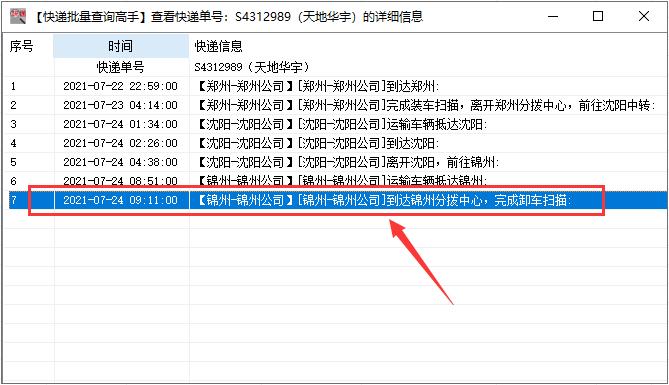Click timestamp 2021-07-24 01:34:00
The height and width of the screenshot is (385, 669).
click(x=120, y=124)
